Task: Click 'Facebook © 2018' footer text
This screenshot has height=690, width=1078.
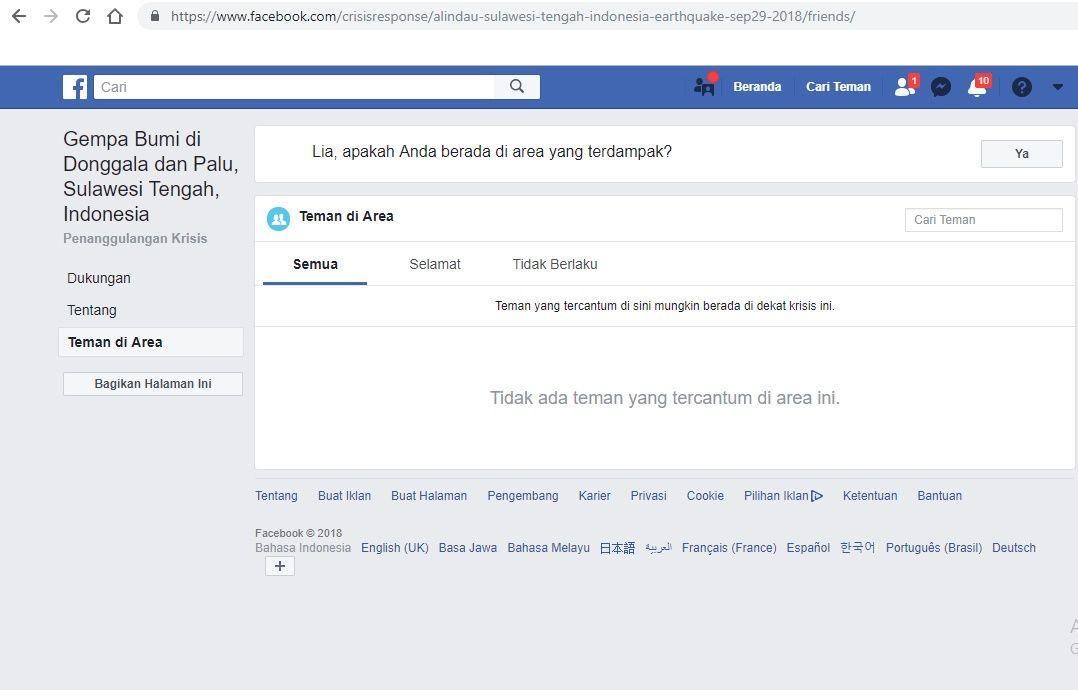Action: coord(298,533)
